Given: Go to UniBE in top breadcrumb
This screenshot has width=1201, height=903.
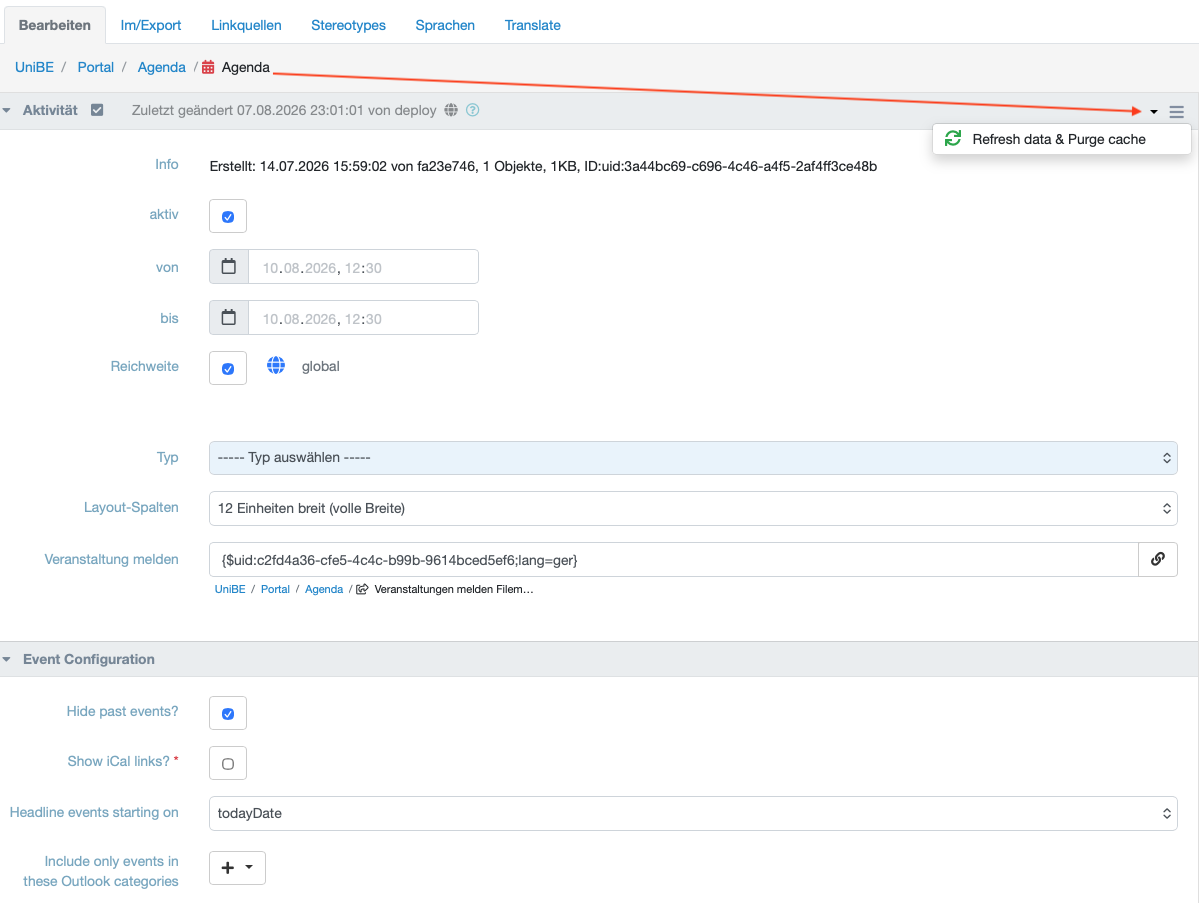Looking at the screenshot, I should tap(33, 67).
